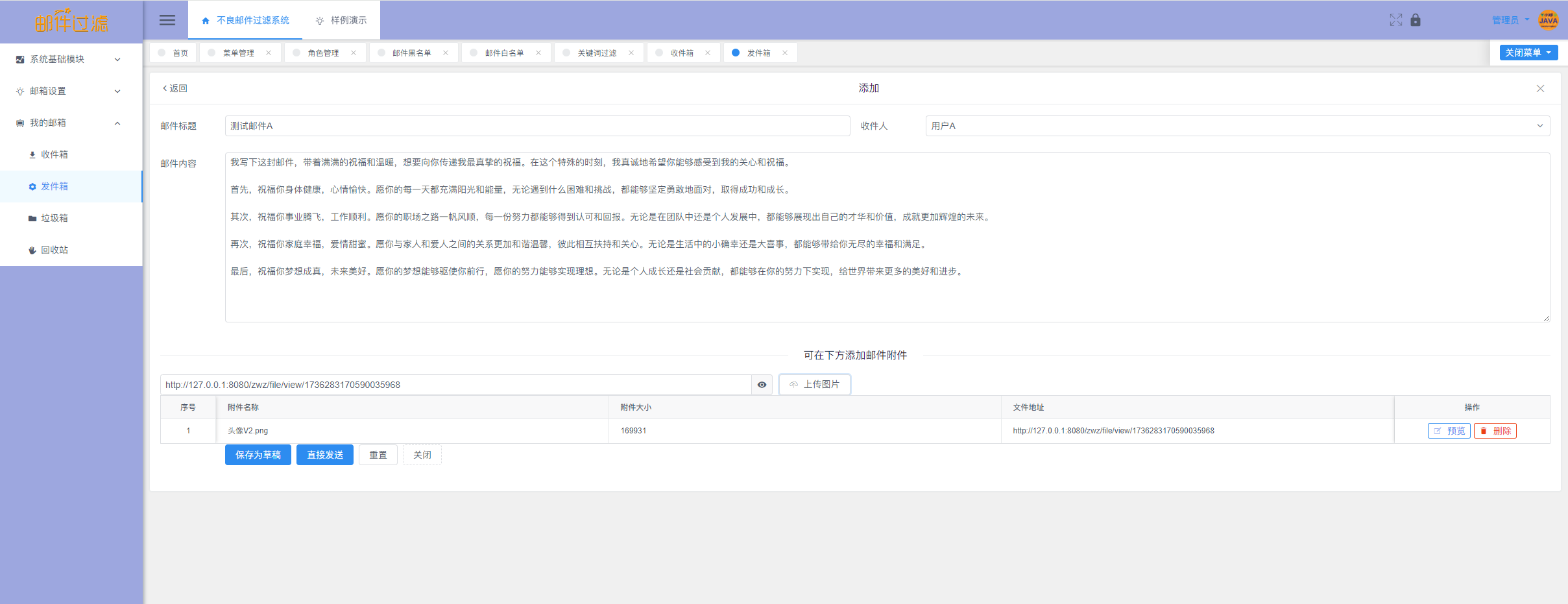Click the 重置 button
Viewport: 1568px width, 604px height.
(x=378, y=455)
